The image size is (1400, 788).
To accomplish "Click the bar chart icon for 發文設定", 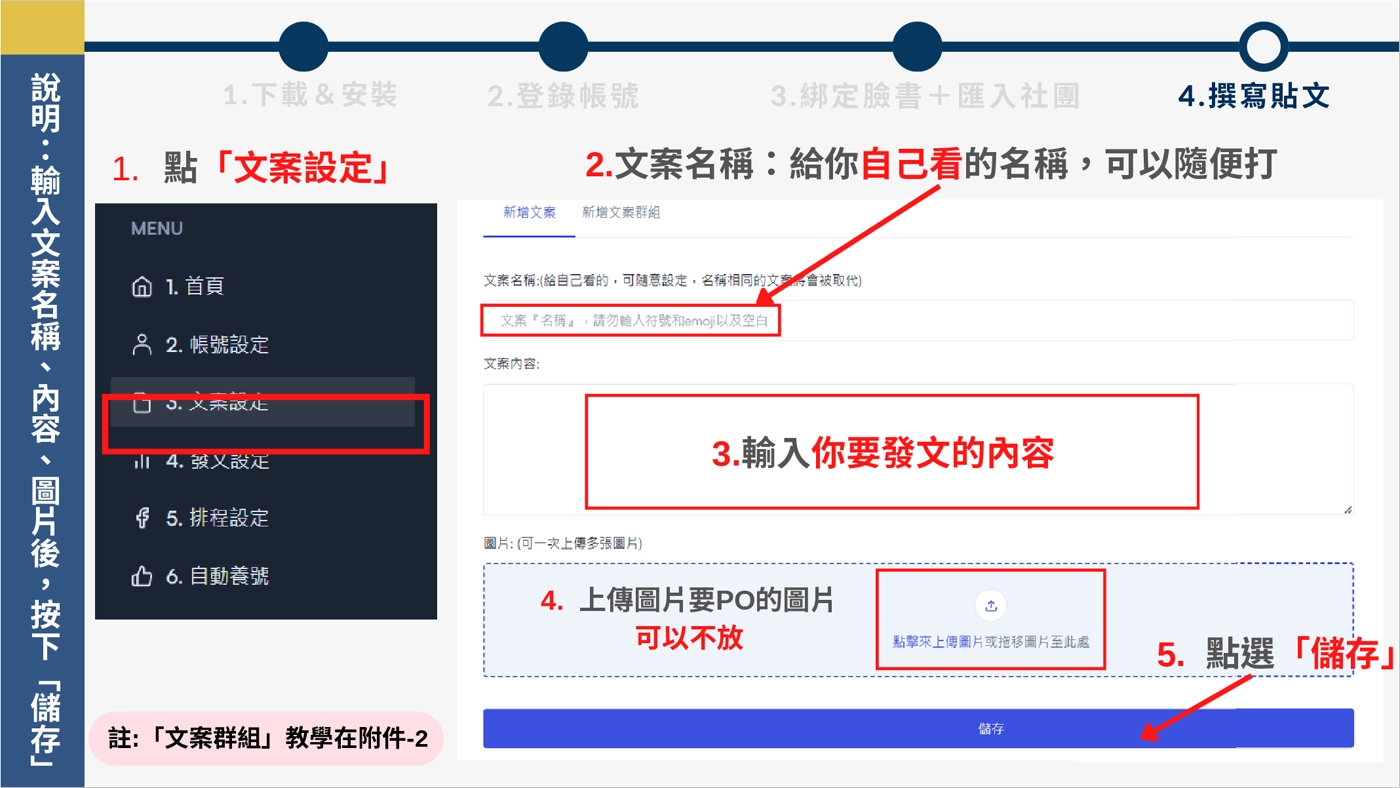I will pyautogui.click(x=142, y=461).
